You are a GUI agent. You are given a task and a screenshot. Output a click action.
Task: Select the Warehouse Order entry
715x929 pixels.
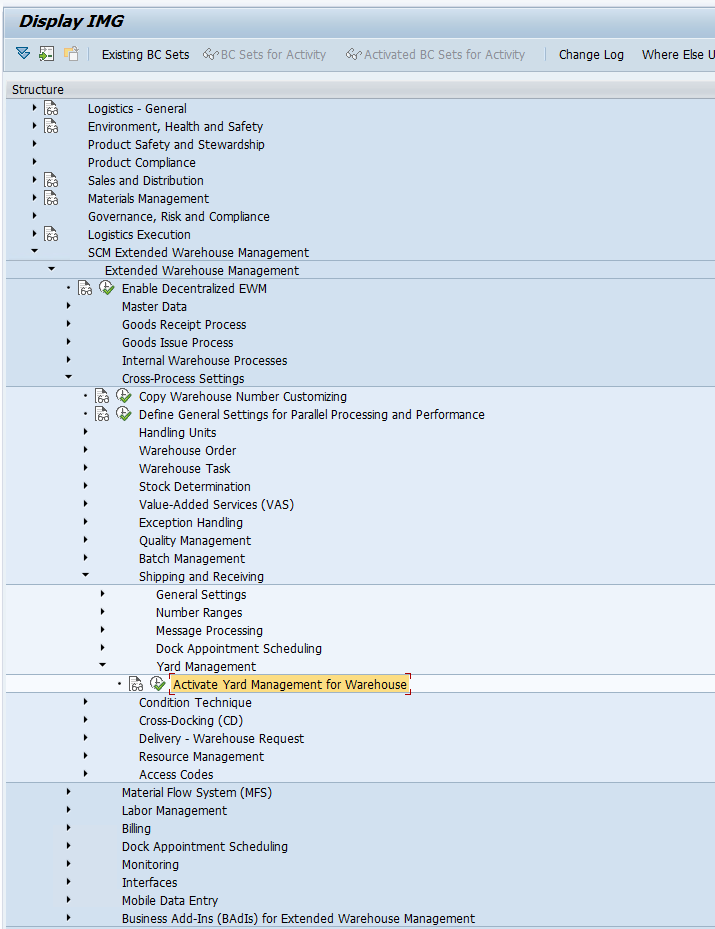coord(187,451)
